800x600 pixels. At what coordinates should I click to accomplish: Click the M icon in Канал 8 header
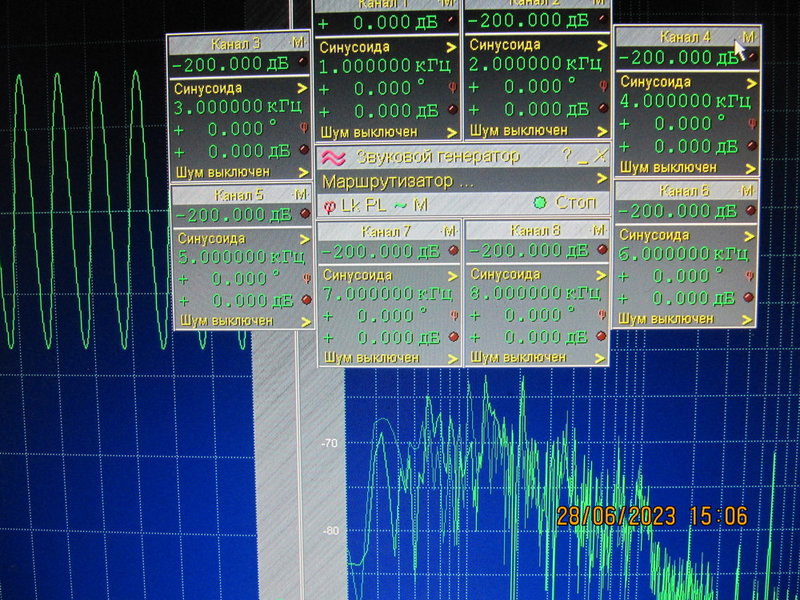598,230
